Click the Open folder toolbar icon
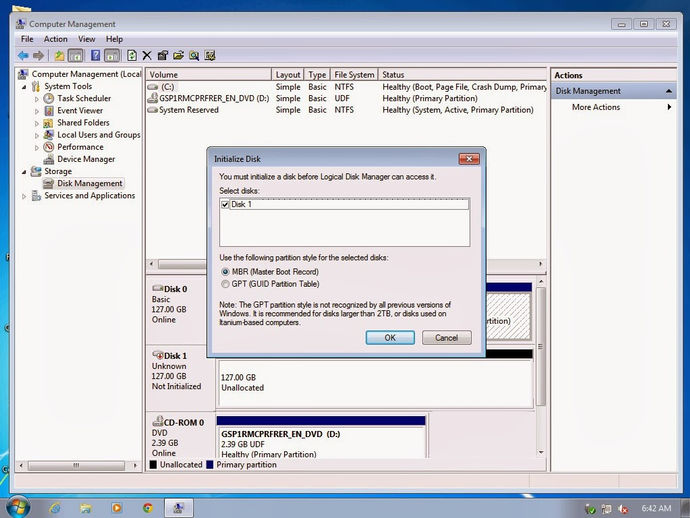 pyautogui.click(x=178, y=55)
